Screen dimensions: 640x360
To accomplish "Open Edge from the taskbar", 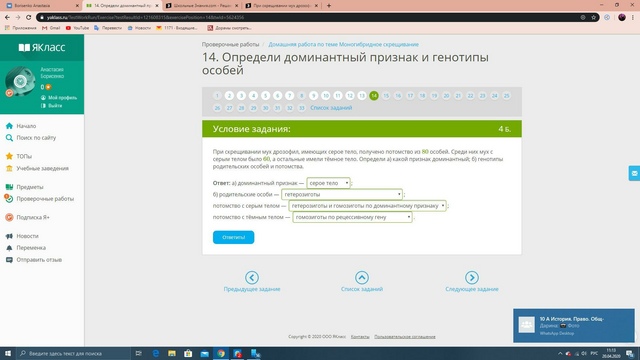I will [156, 353].
